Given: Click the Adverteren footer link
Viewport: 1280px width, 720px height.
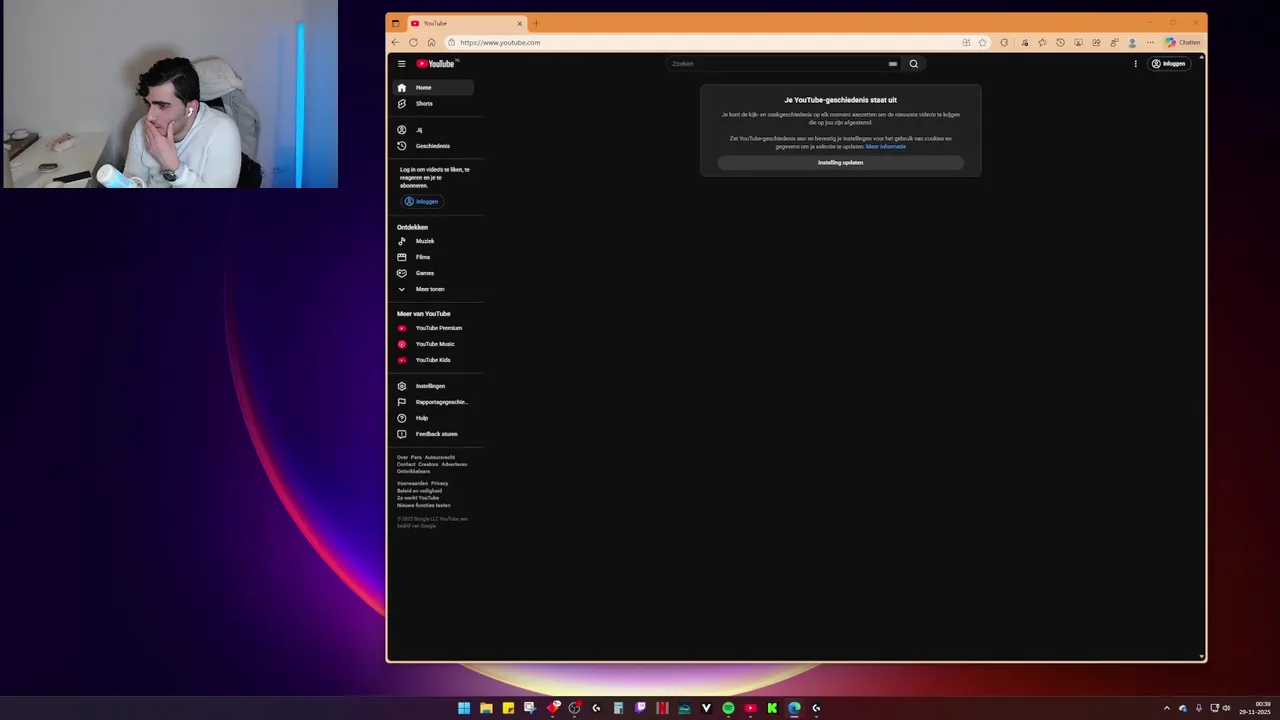Looking at the screenshot, I should pos(454,464).
